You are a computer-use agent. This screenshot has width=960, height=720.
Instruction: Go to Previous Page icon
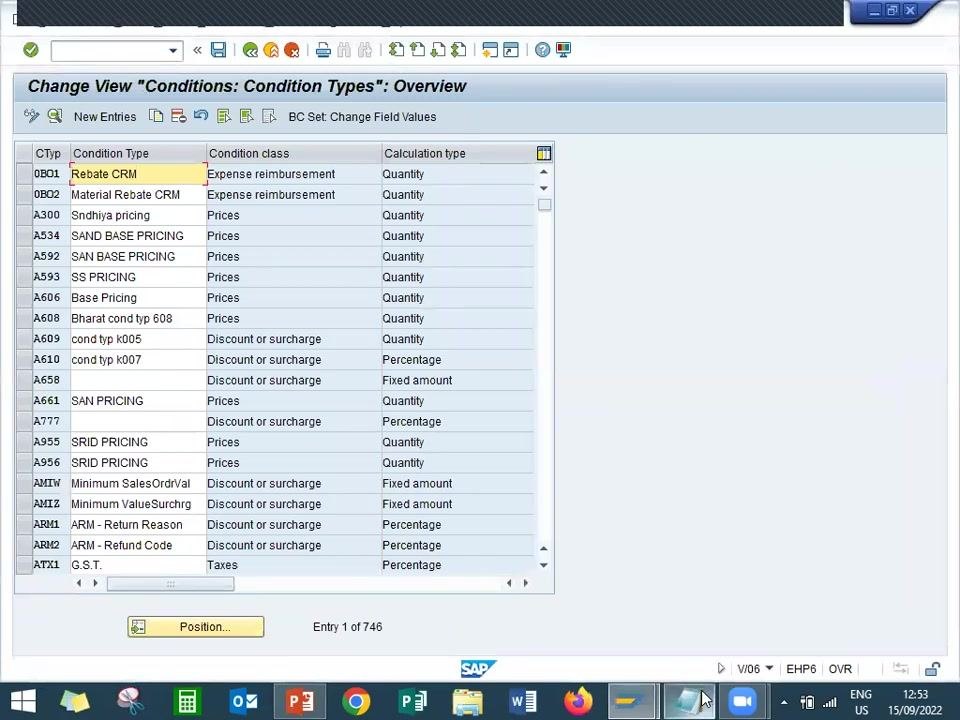tap(418, 50)
